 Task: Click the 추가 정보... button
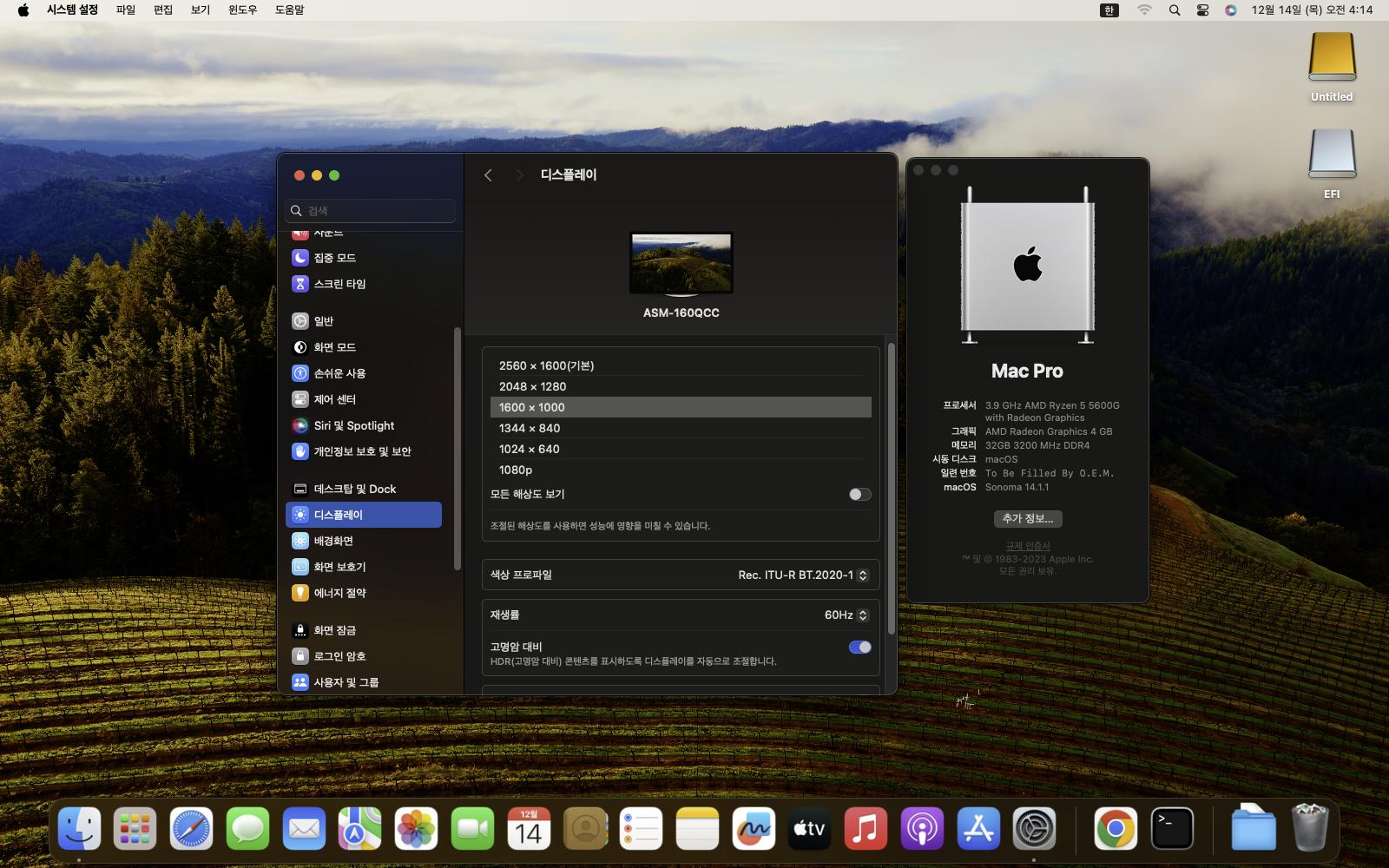pyautogui.click(x=1027, y=518)
